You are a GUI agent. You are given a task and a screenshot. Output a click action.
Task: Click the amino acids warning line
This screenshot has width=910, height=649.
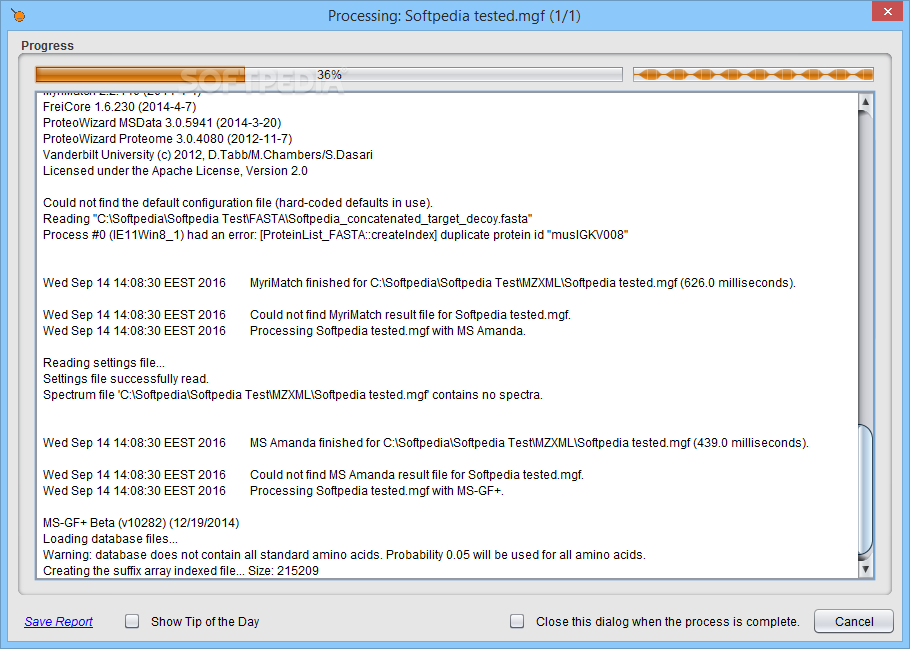pyautogui.click(x=344, y=555)
